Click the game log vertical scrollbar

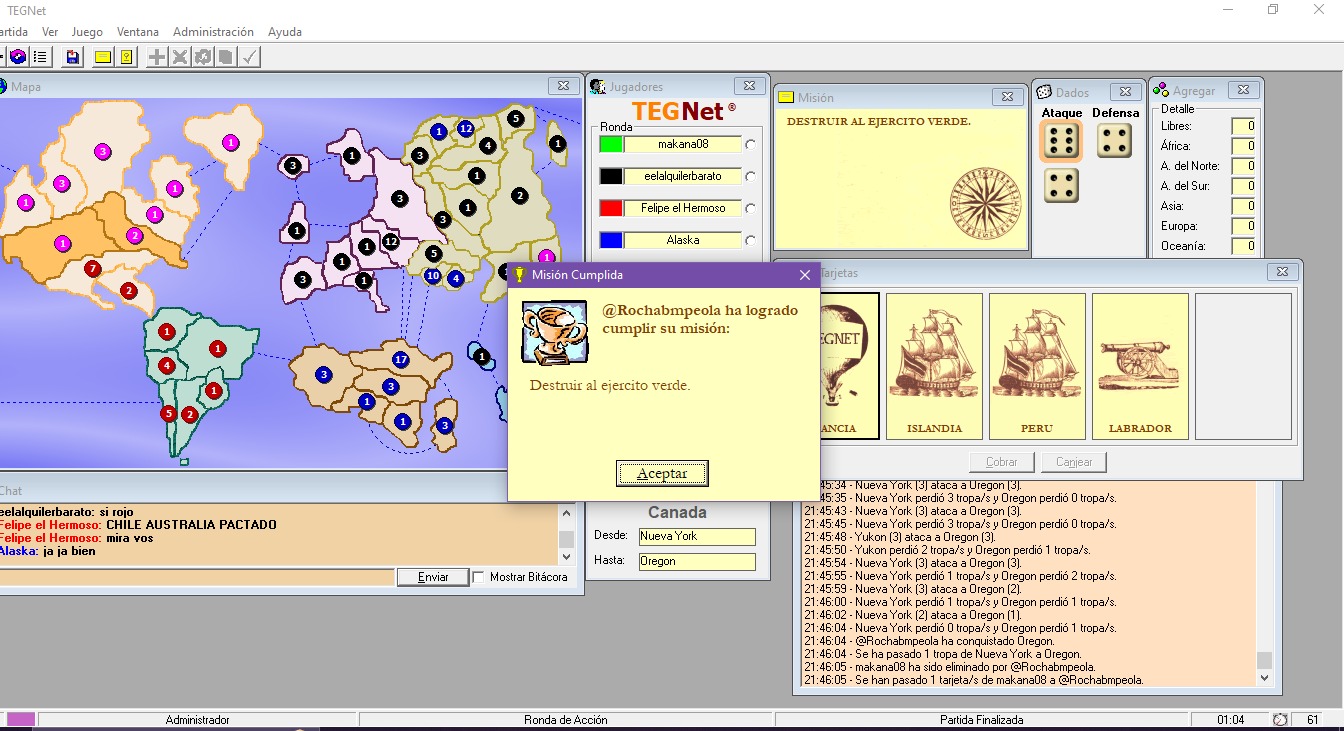tap(1265, 584)
